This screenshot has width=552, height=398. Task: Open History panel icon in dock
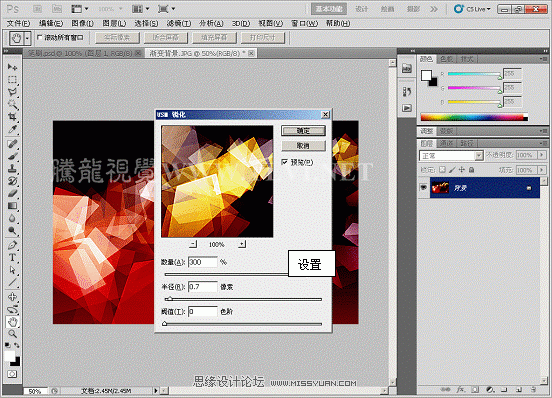point(407,92)
